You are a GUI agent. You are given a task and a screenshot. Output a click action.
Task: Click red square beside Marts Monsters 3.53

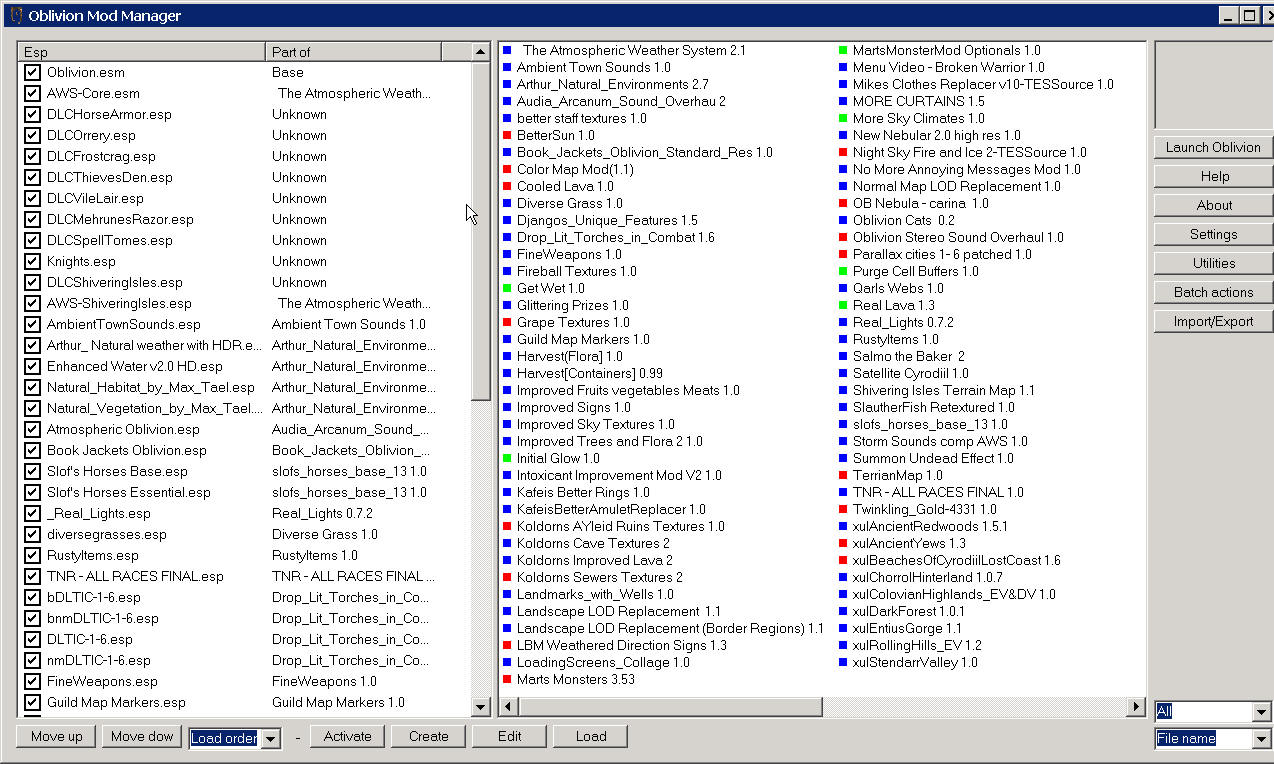point(507,679)
